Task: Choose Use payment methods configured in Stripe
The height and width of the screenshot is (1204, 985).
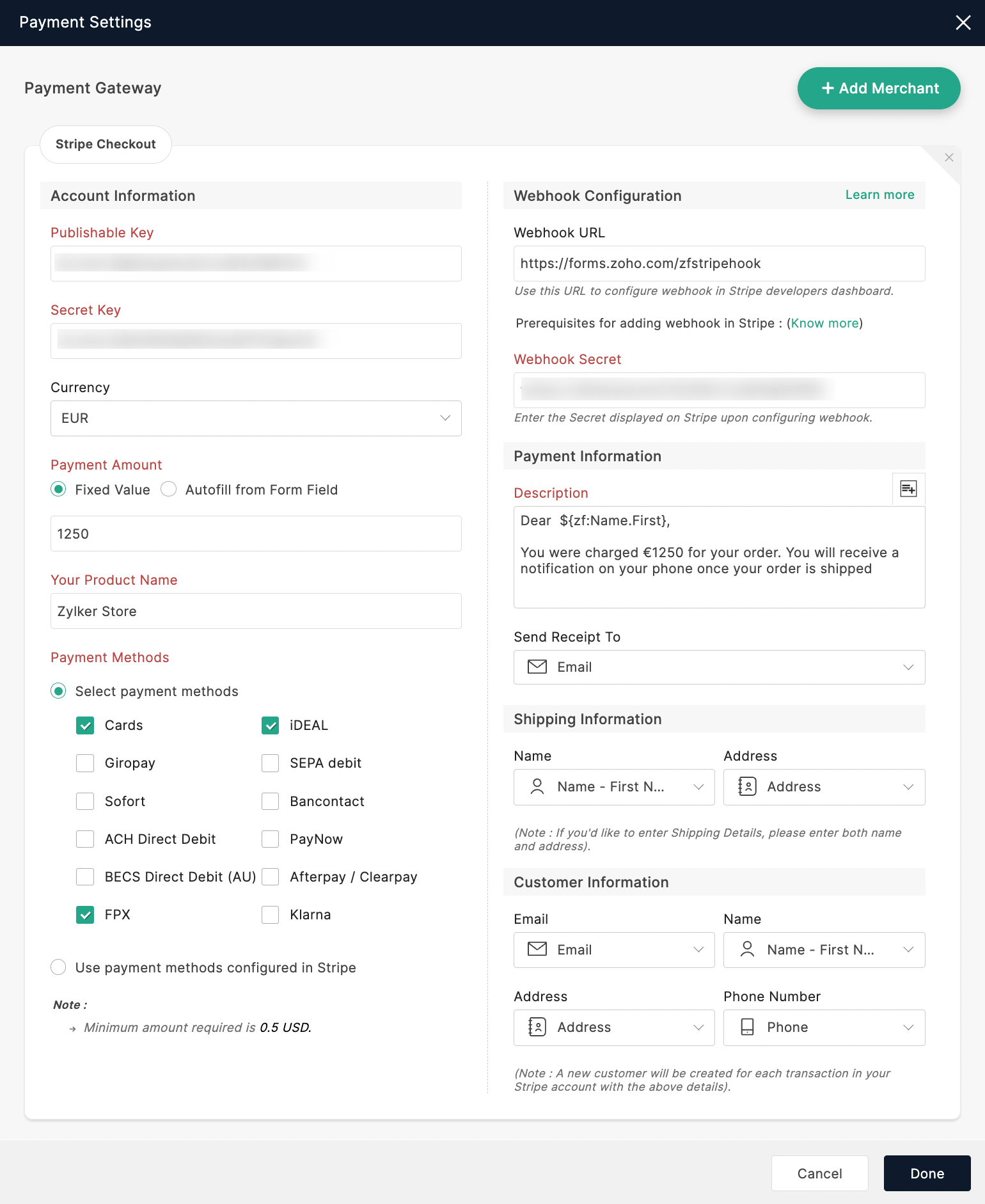Action: pyautogui.click(x=58, y=967)
